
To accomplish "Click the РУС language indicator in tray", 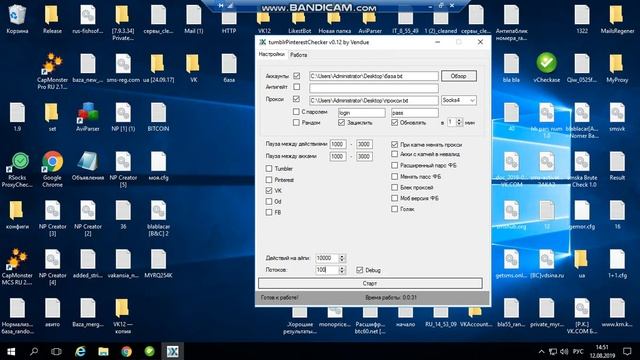I will tap(578, 351).
